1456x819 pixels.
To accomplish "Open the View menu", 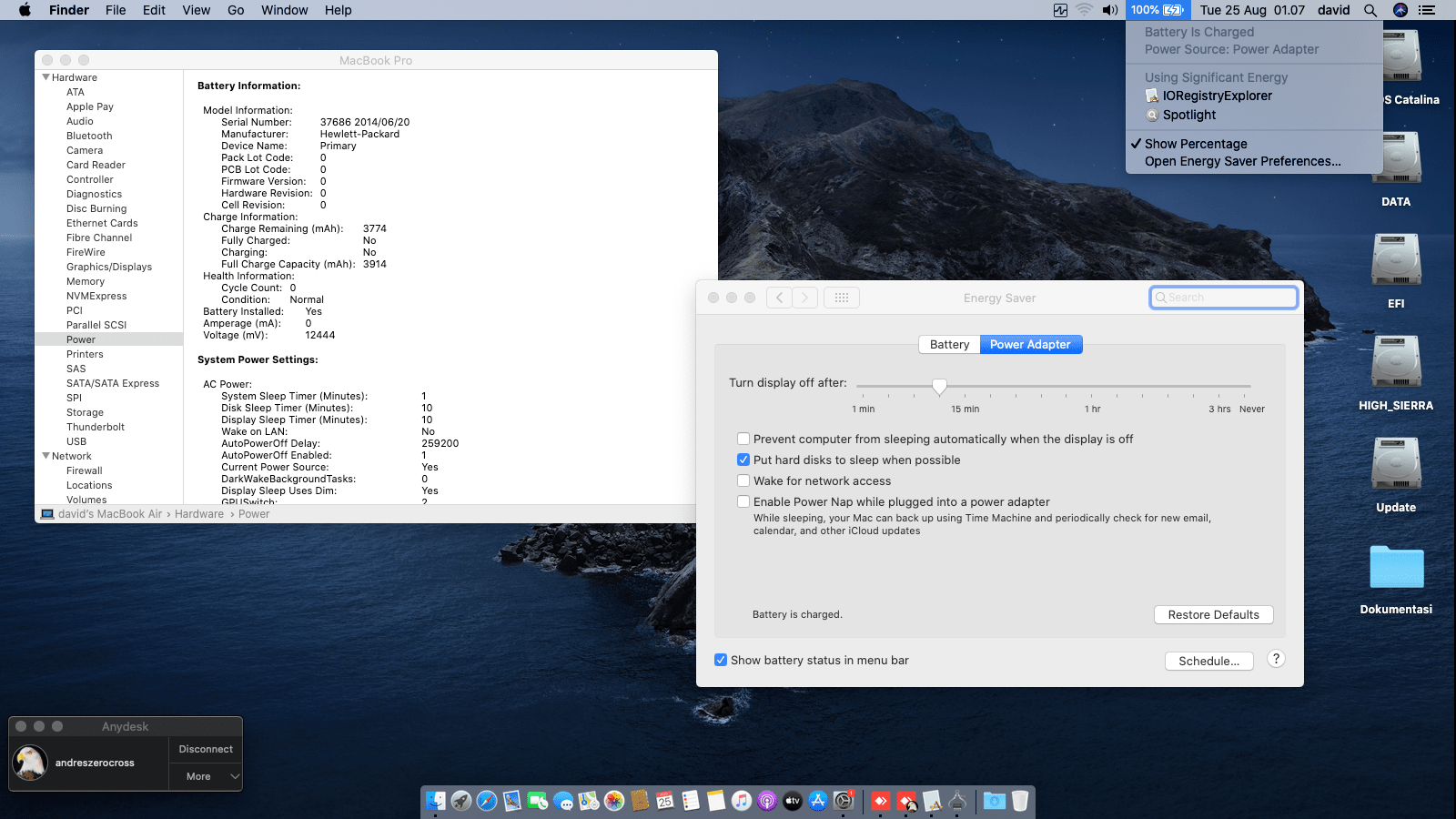I will [x=196, y=10].
